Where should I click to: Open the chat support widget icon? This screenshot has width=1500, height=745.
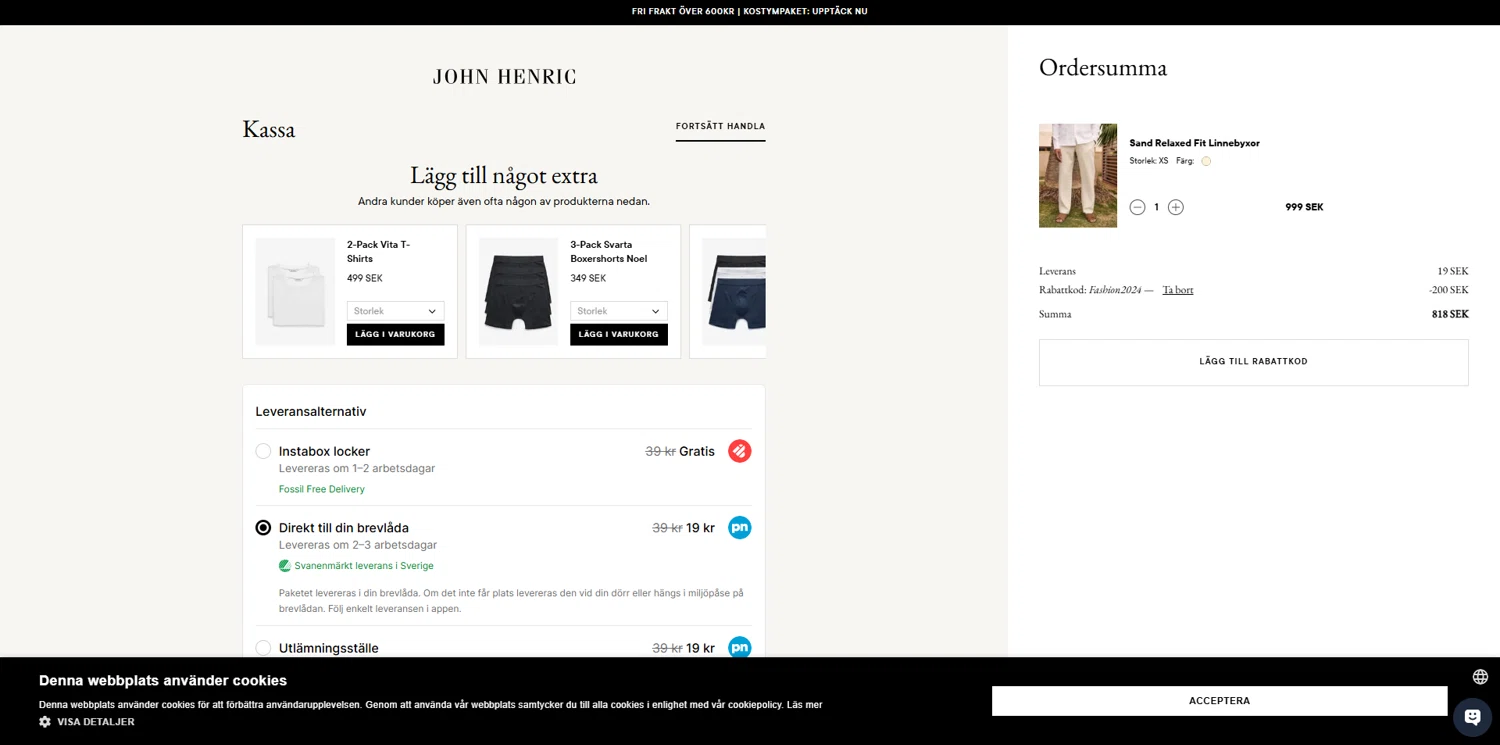[1472, 716]
